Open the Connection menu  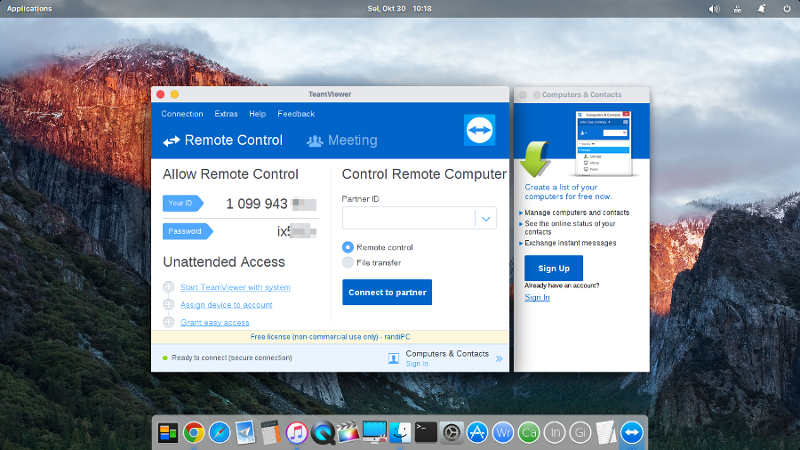click(x=182, y=114)
